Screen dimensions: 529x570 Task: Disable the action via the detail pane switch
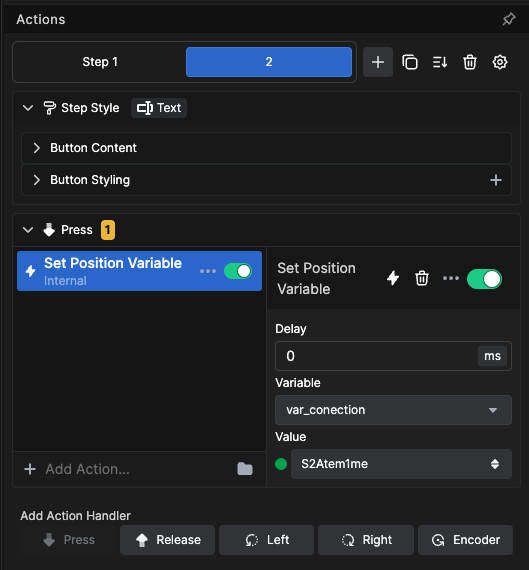pos(484,279)
